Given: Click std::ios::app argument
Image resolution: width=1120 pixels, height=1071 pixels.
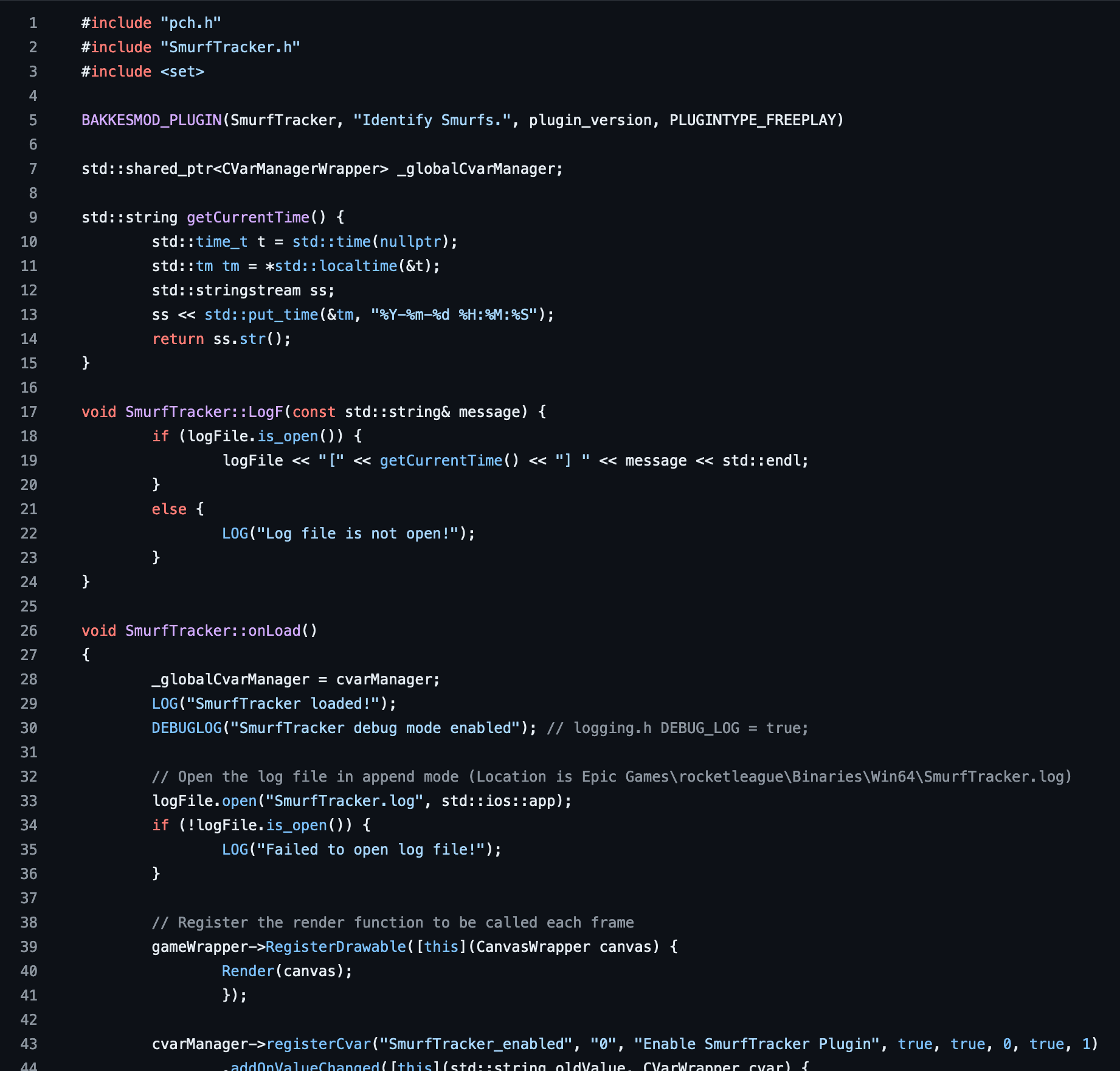Looking at the screenshot, I should pyautogui.click(x=499, y=801).
